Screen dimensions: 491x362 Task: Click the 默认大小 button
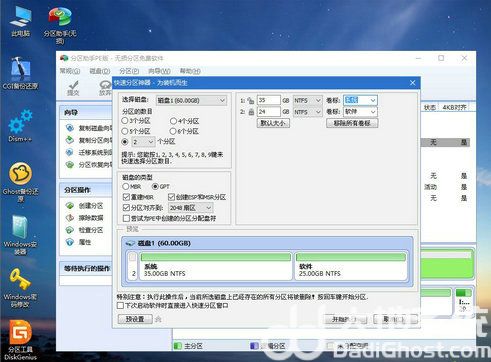click(273, 123)
